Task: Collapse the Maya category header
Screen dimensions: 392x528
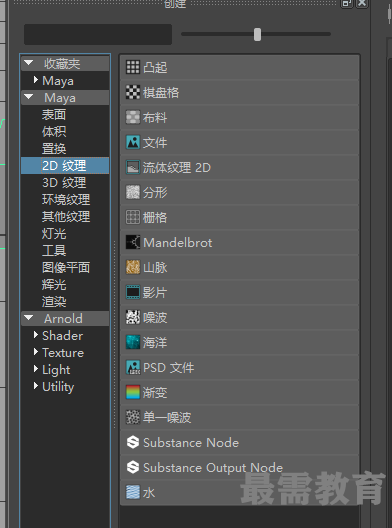Action: 29,97
